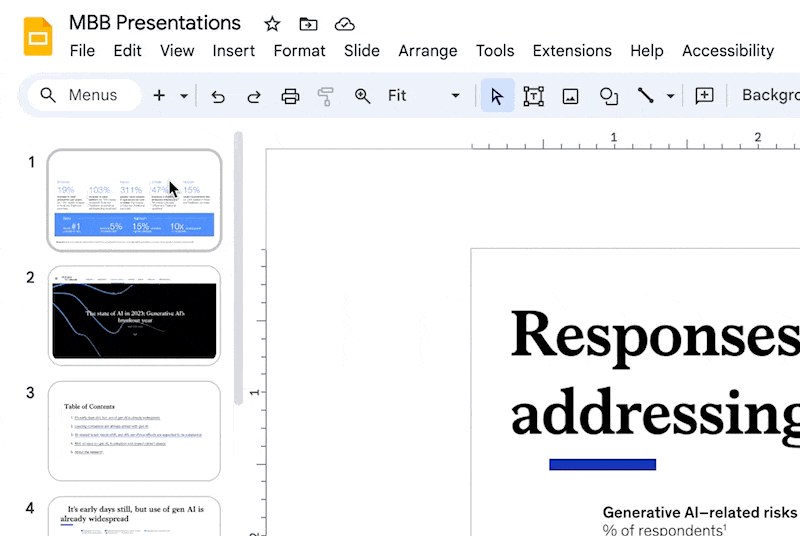Expand the line type dropdown arrow

[x=670, y=96]
